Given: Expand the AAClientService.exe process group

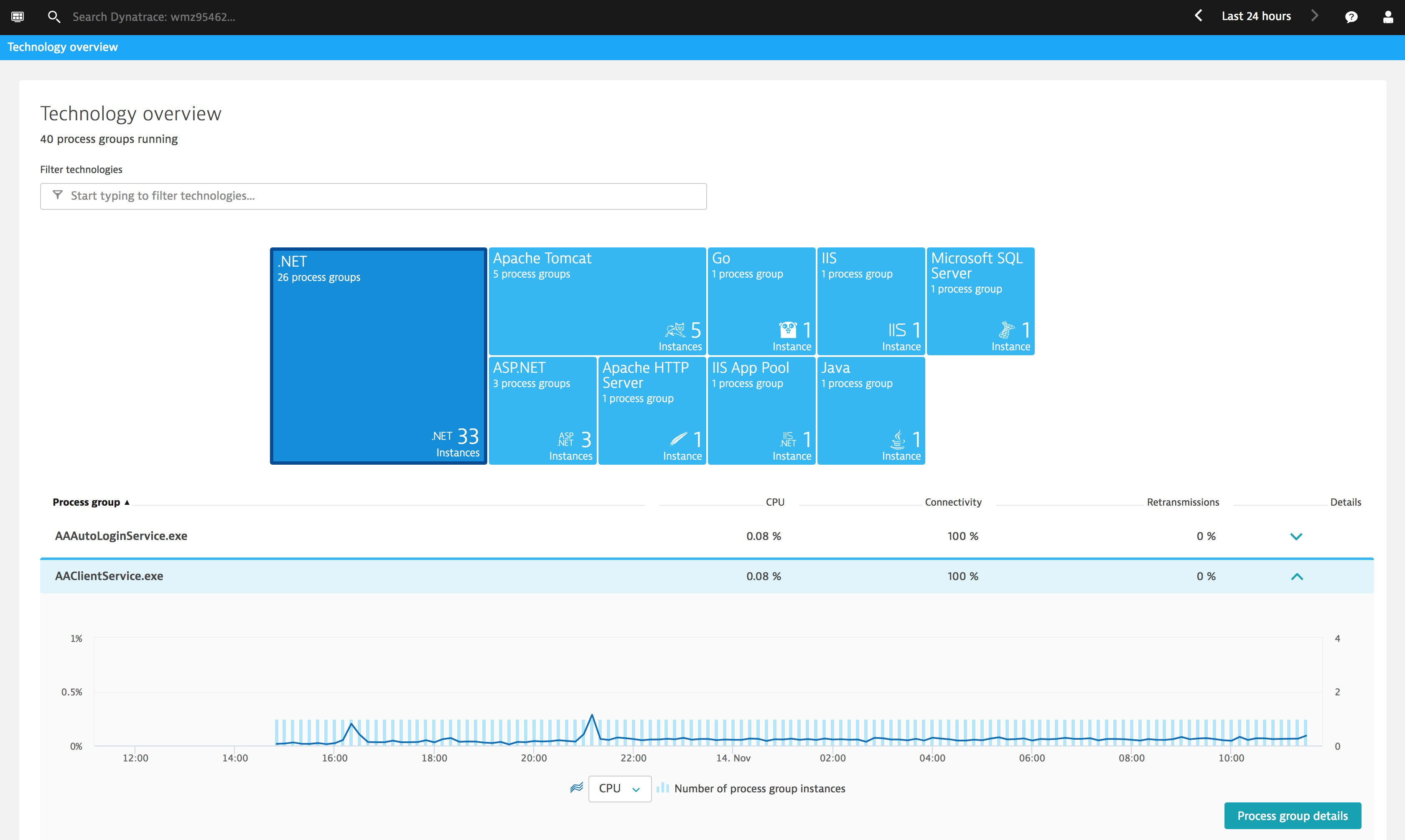Looking at the screenshot, I should tap(1297, 575).
